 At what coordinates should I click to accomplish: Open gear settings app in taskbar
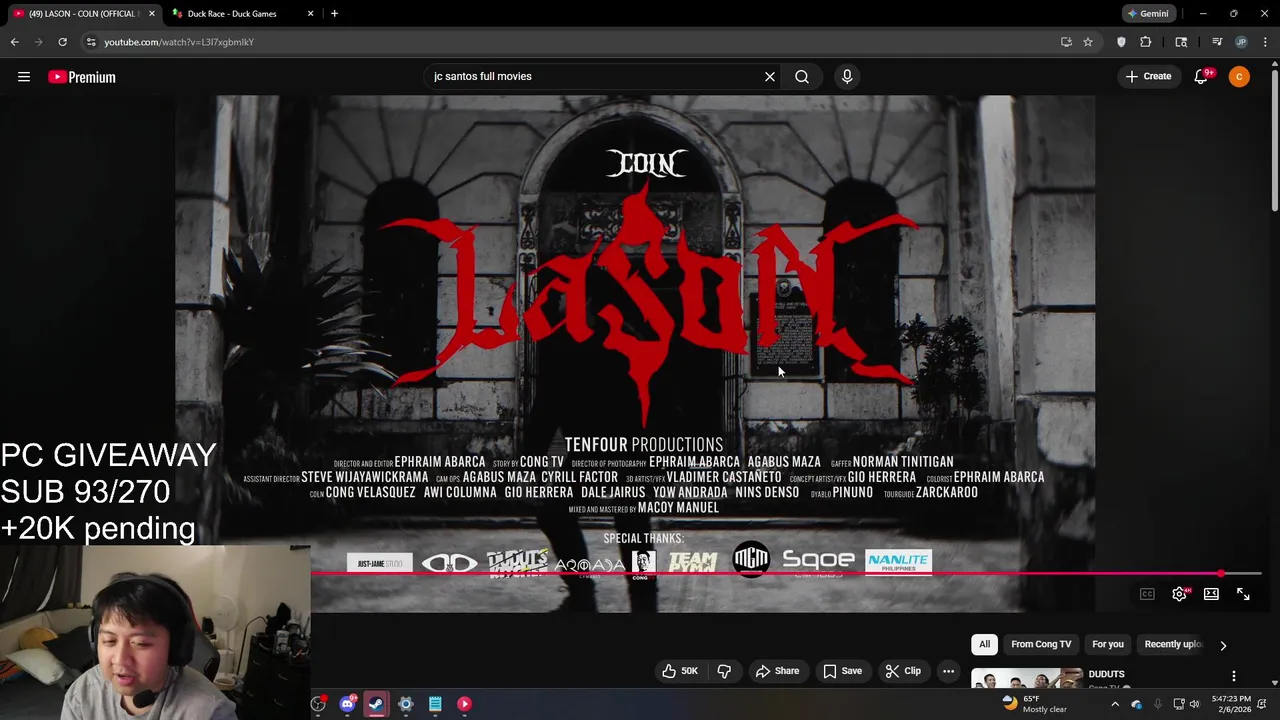[x=406, y=704]
